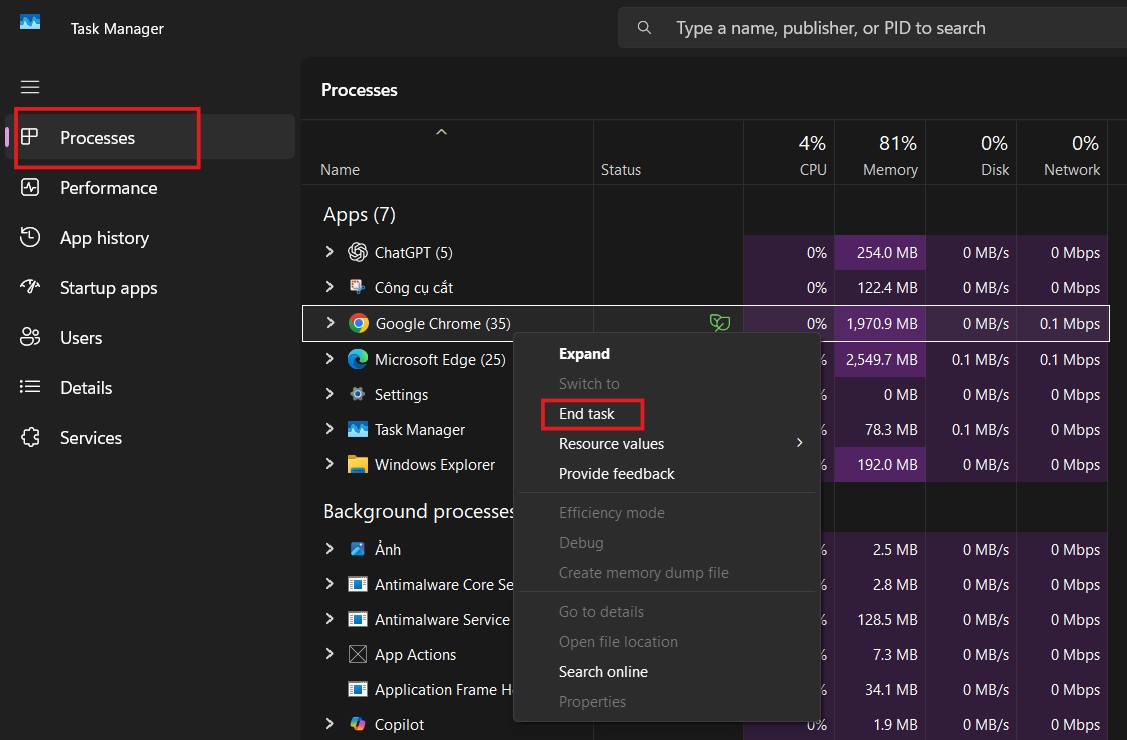Click Expand in the context menu
The height and width of the screenshot is (740, 1127).
pyautogui.click(x=584, y=353)
